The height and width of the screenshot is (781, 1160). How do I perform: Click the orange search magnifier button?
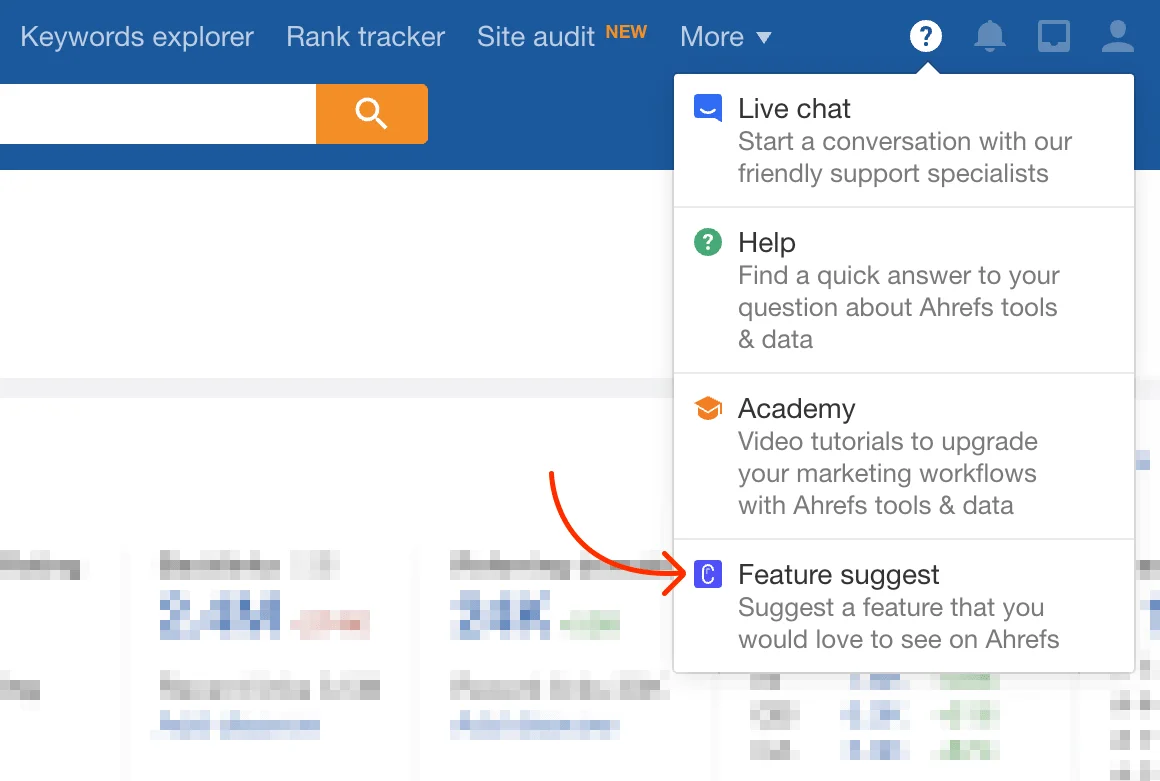(x=371, y=113)
